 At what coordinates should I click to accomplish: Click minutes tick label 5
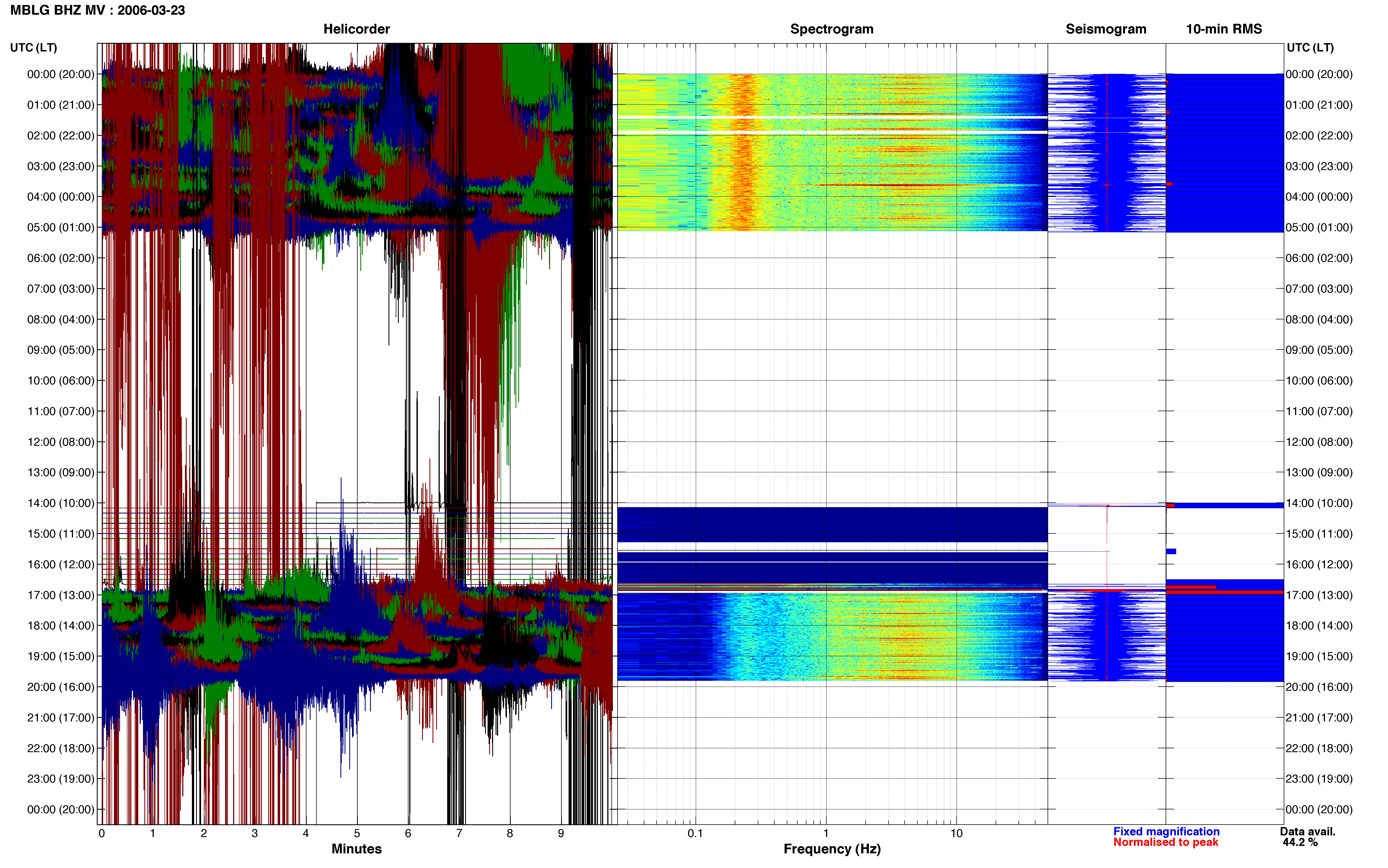(x=357, y=833)
